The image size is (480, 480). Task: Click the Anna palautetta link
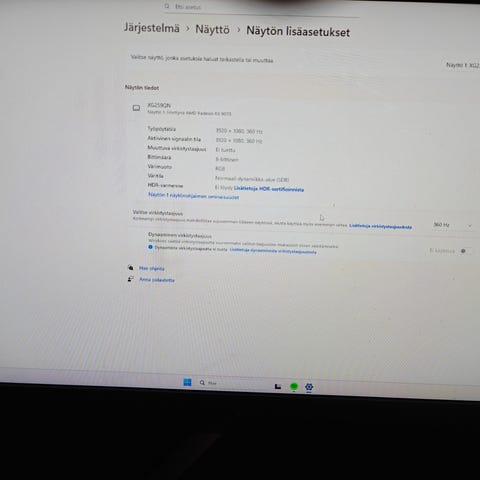(x=157, y=280)
